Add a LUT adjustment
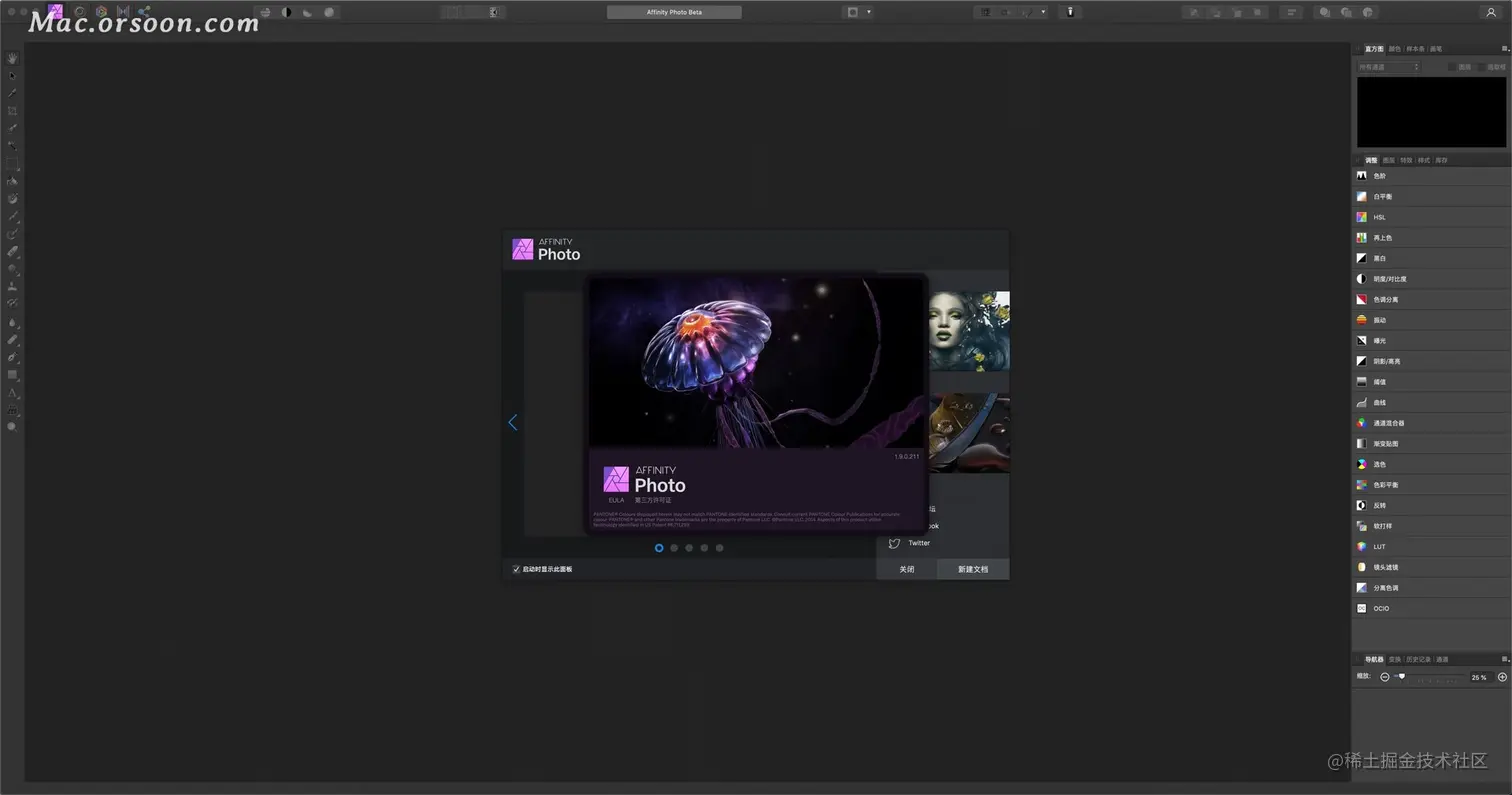Screen dimensions: 1512x795 [1431, 547]
